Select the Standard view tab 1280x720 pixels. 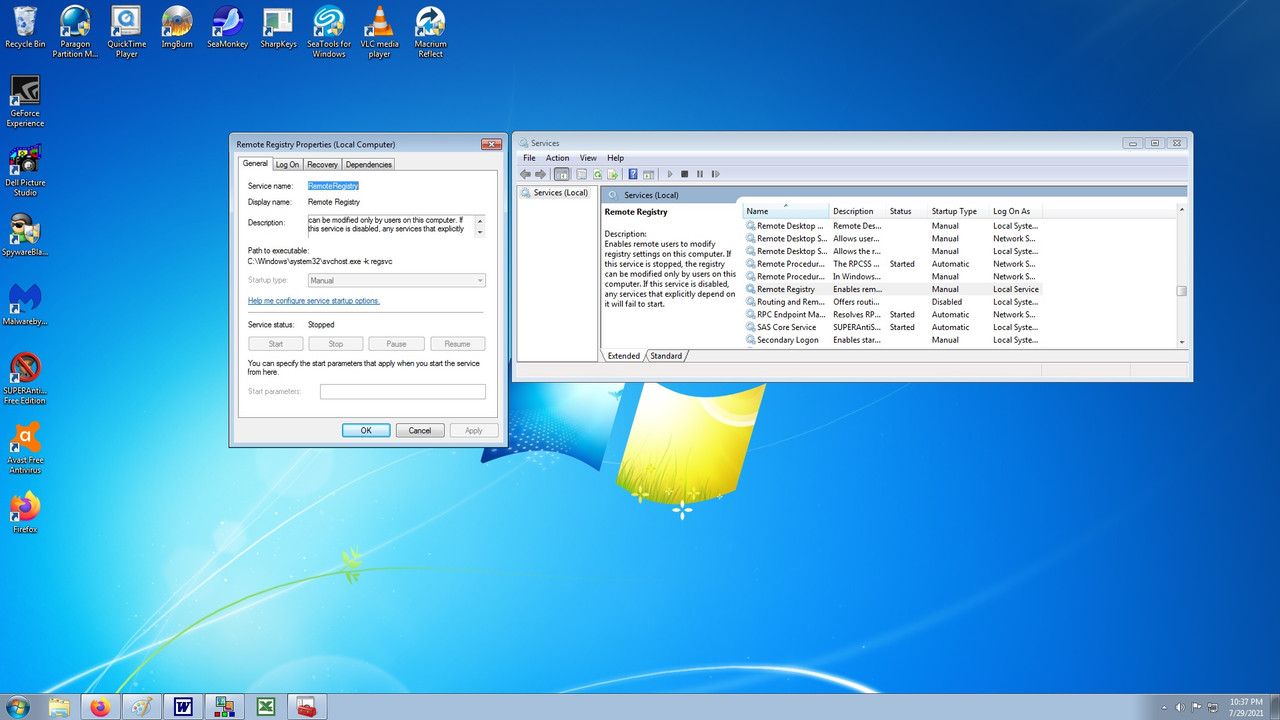pos(666,356)
